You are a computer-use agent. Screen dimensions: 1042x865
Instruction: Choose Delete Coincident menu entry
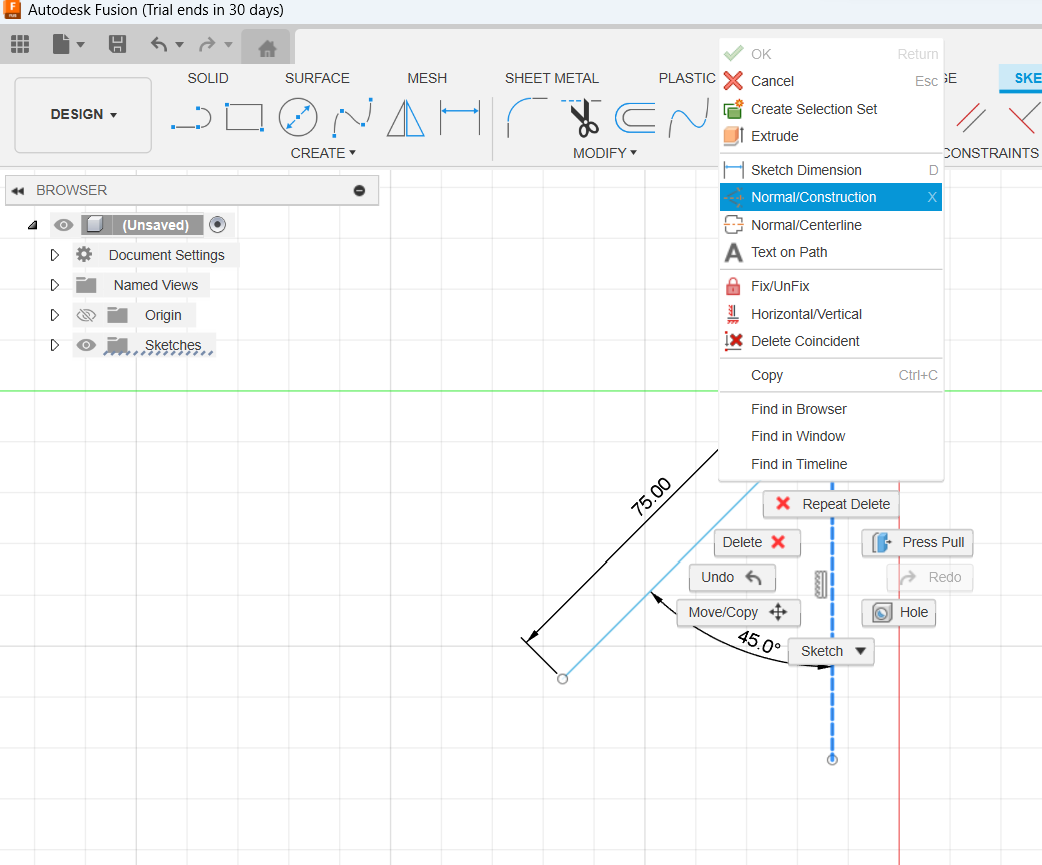tap(831, 341)
